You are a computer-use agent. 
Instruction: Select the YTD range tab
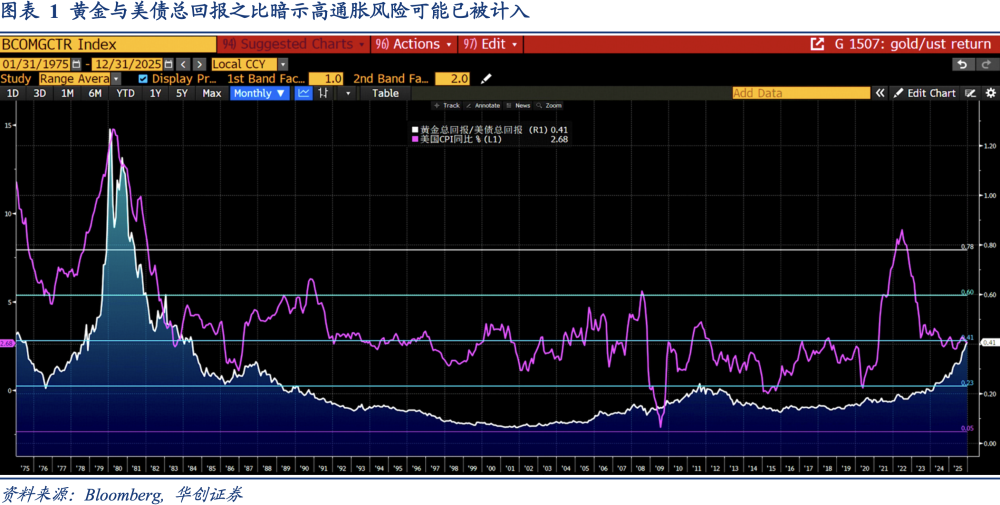pos(126,93)
